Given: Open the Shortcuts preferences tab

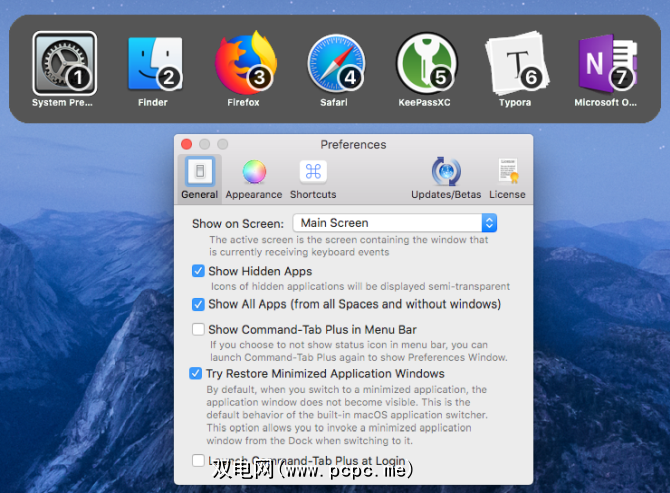Looking at the screenshot, I should (x=313, y=179).
